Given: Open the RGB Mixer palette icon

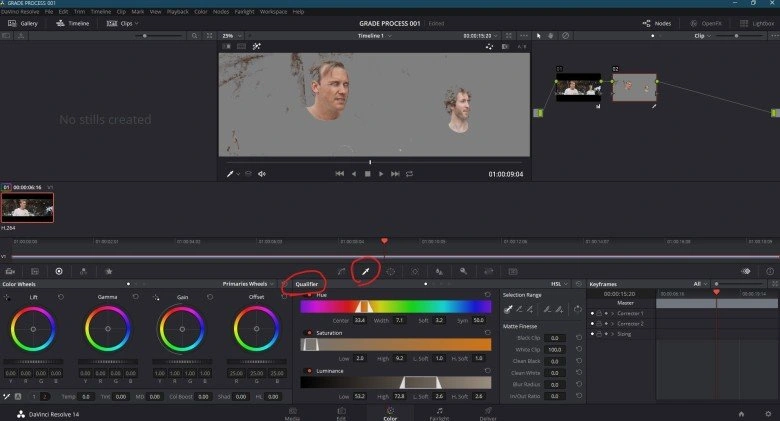Looking at the screenshot, I should coord(84,271).
